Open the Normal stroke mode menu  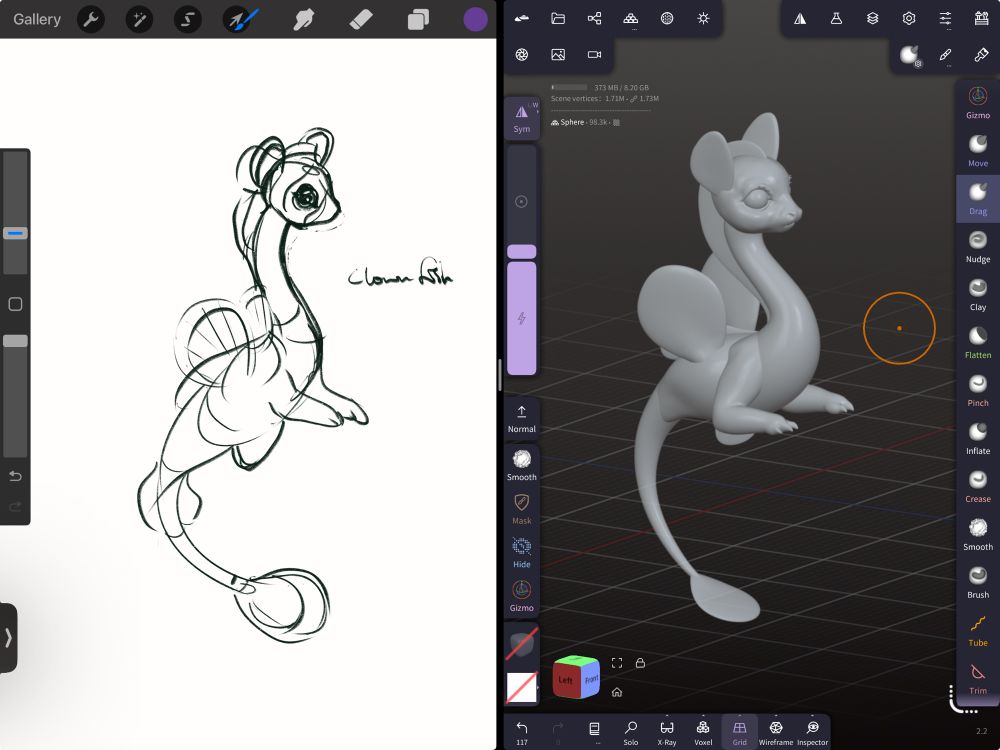coord(522,419)
